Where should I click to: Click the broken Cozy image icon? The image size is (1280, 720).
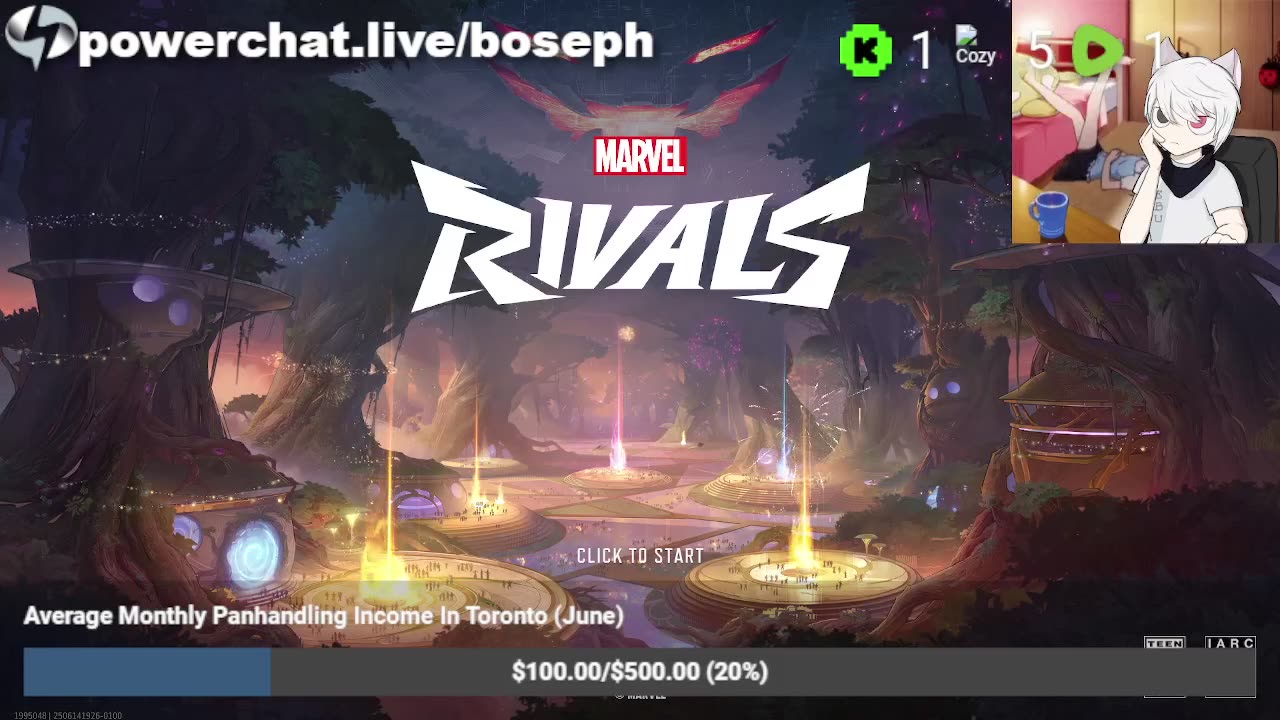(965, 37)
